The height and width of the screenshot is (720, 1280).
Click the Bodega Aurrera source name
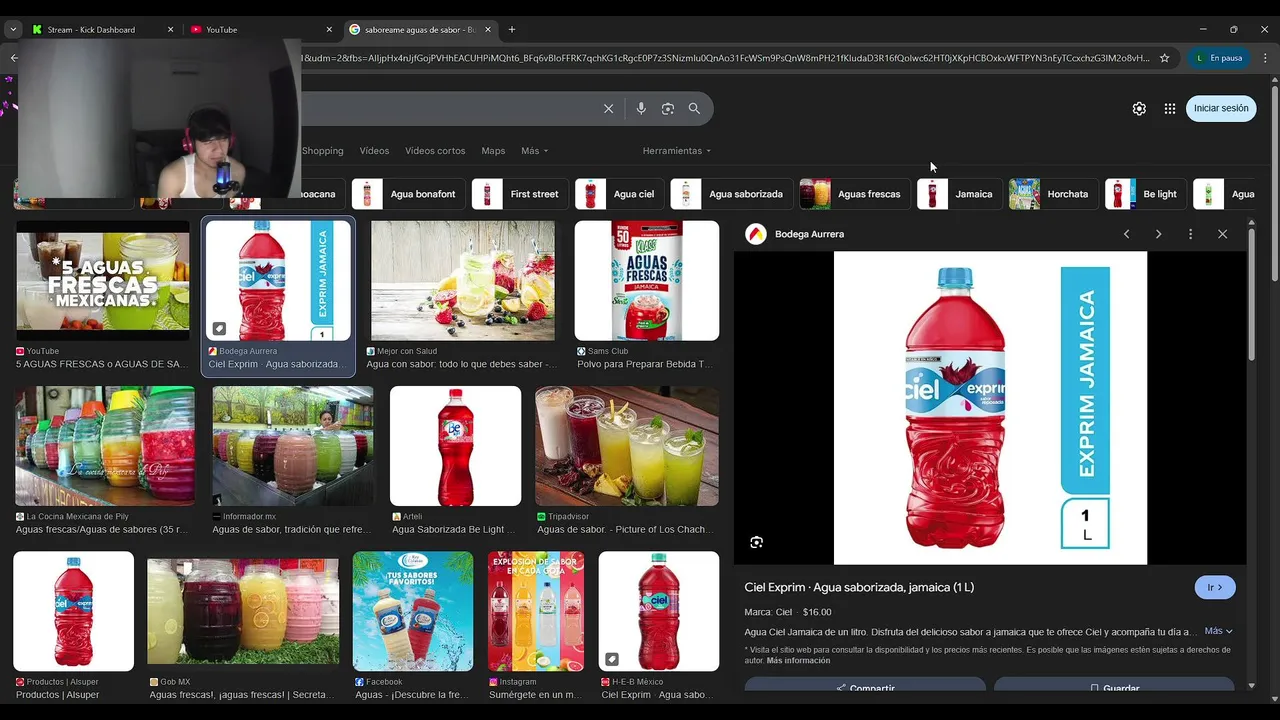(x=809, y=234)
